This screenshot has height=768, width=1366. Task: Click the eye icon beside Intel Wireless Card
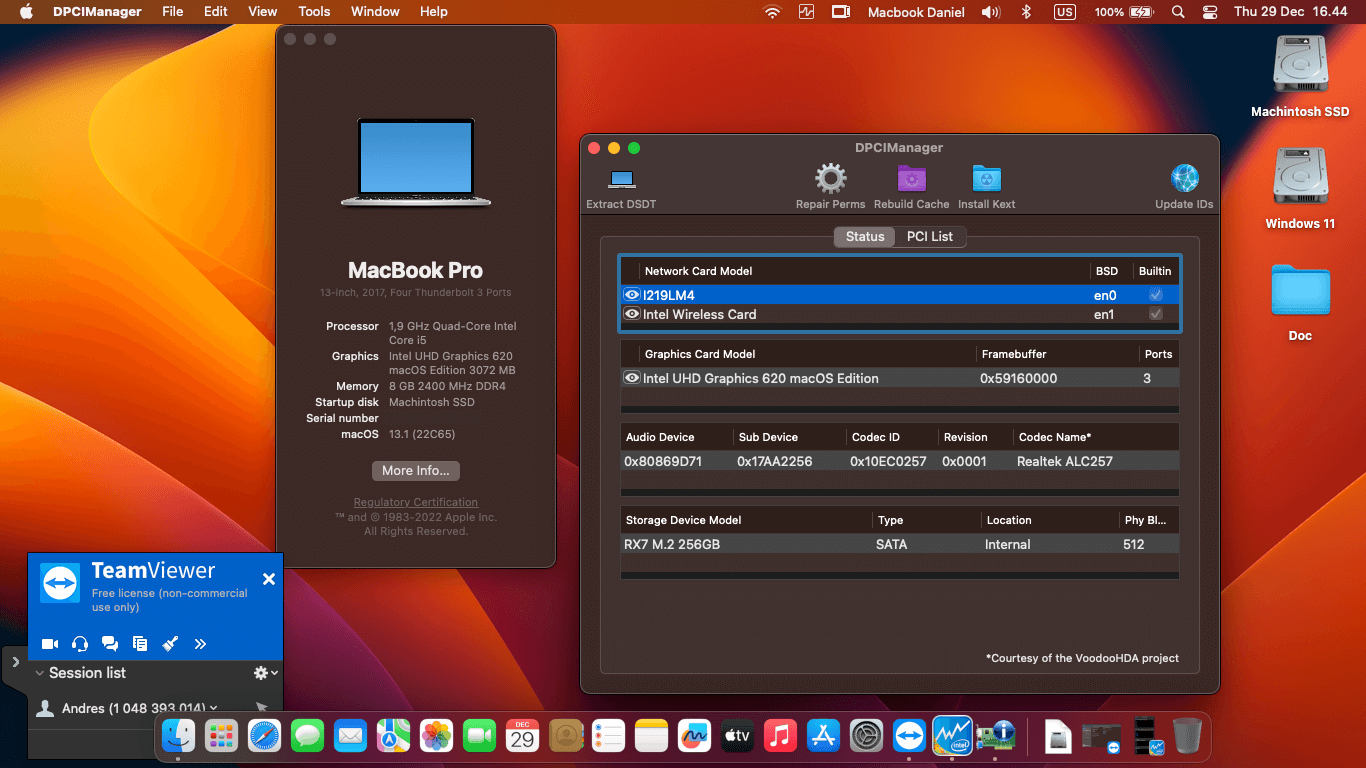tap(631, 314)
